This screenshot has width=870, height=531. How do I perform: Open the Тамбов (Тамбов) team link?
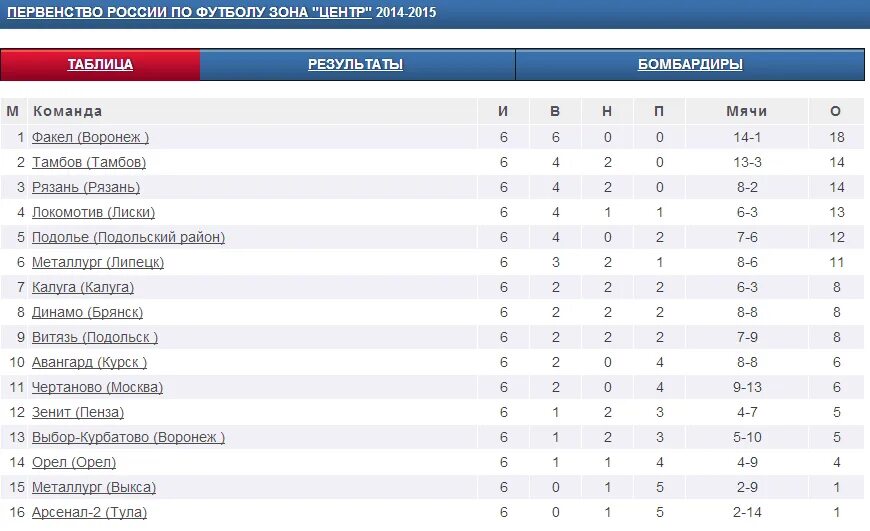(89, 162)
